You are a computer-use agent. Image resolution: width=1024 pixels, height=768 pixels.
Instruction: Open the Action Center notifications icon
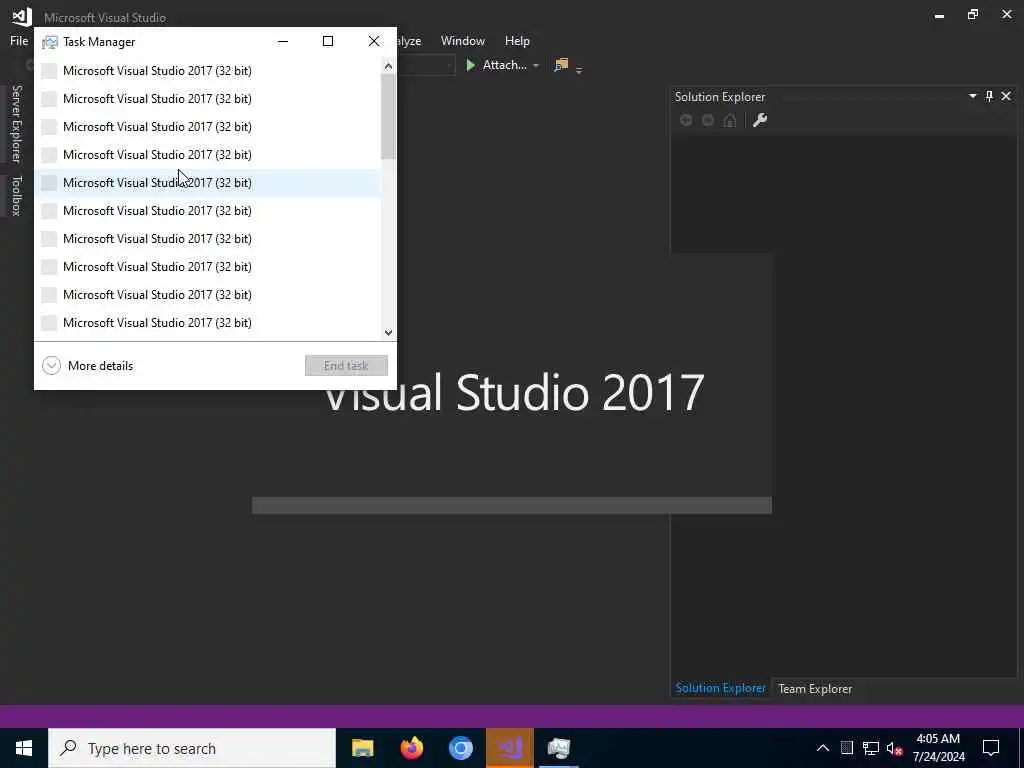991,748
